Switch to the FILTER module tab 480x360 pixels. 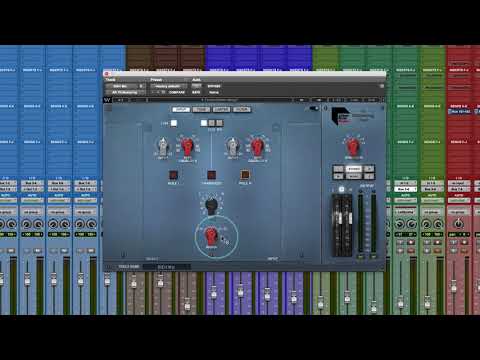click(242, 109)
